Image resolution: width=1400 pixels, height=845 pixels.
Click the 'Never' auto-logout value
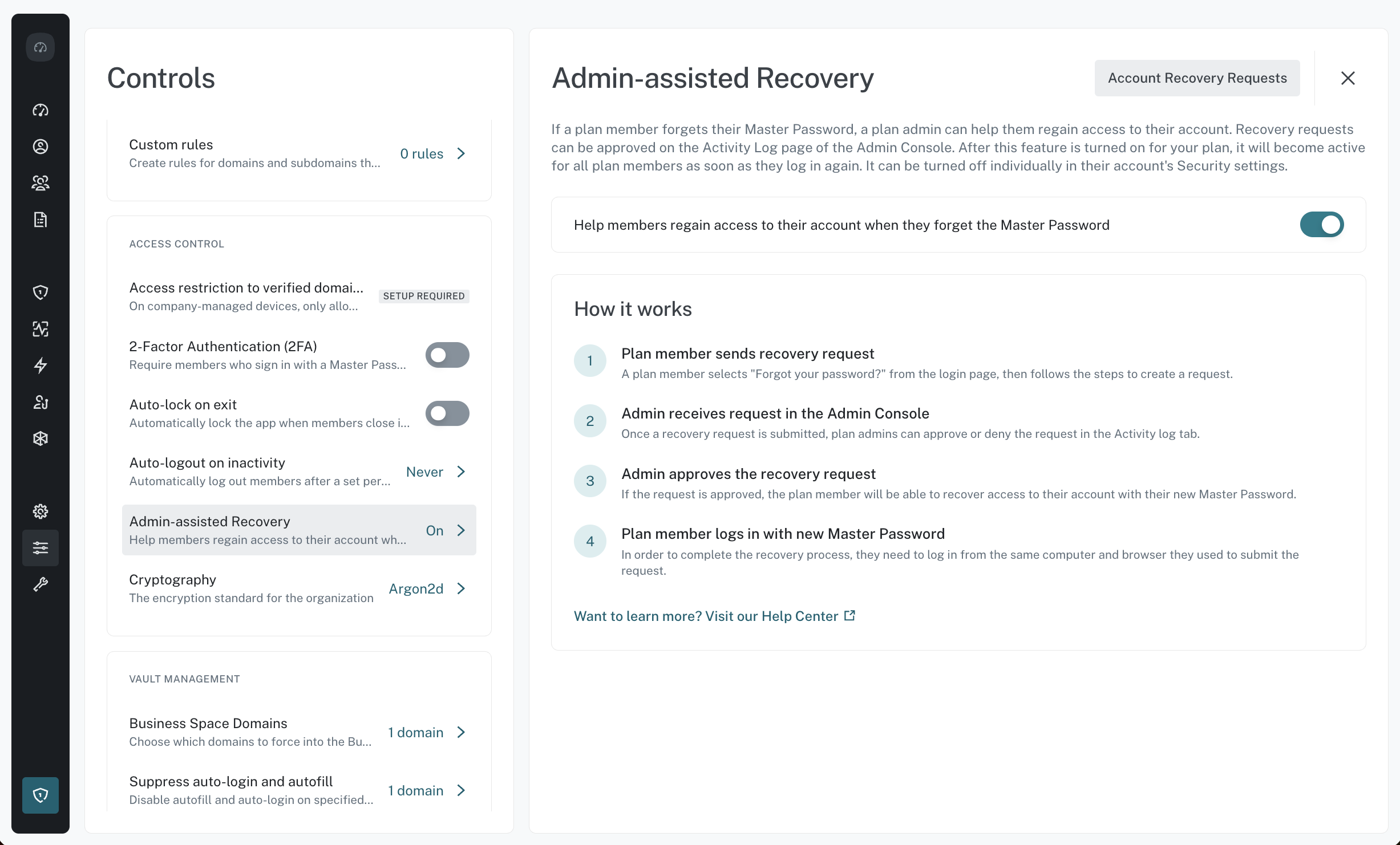tap(424, 472)
